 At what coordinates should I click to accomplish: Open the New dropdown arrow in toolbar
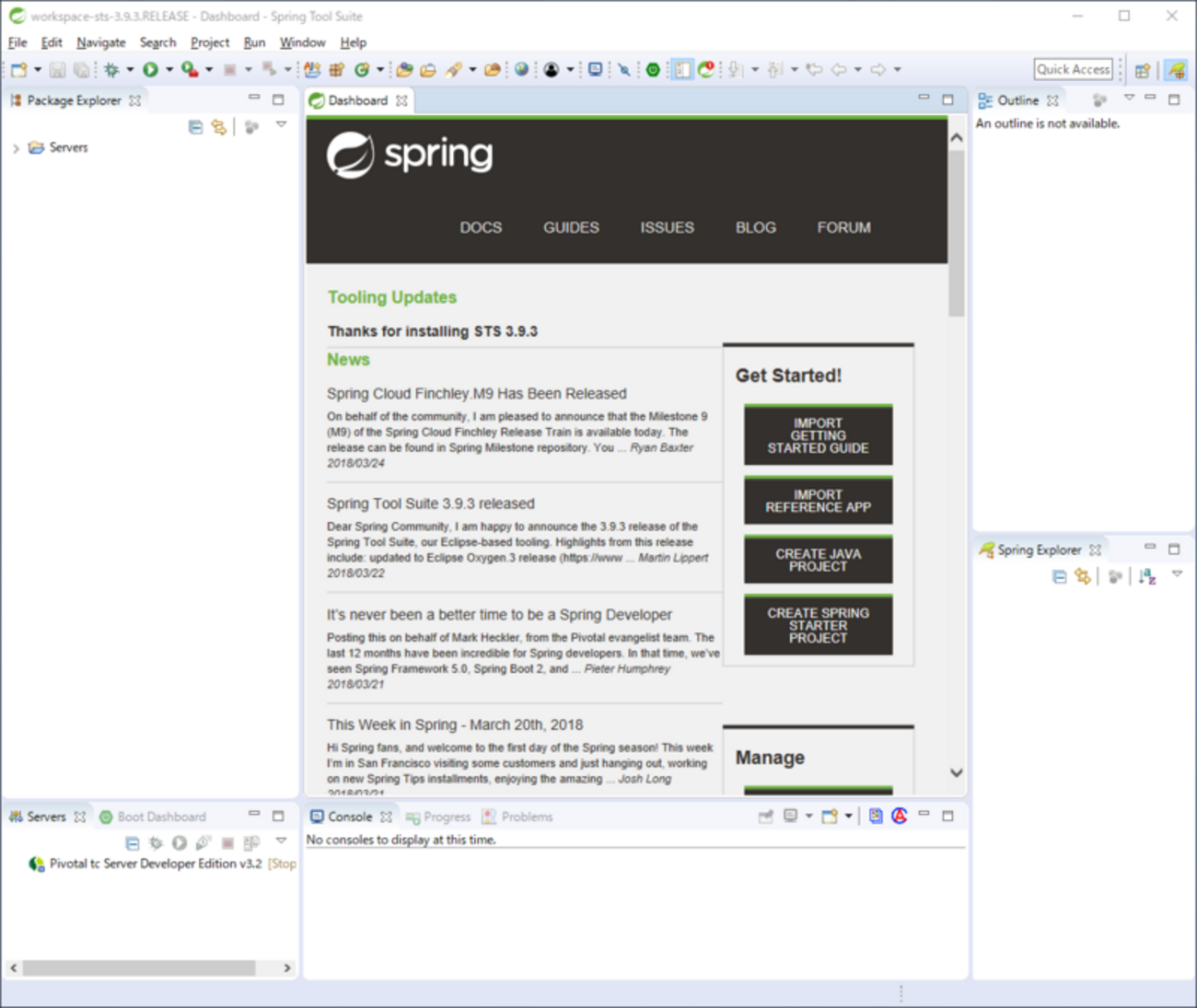pos(38,70)
